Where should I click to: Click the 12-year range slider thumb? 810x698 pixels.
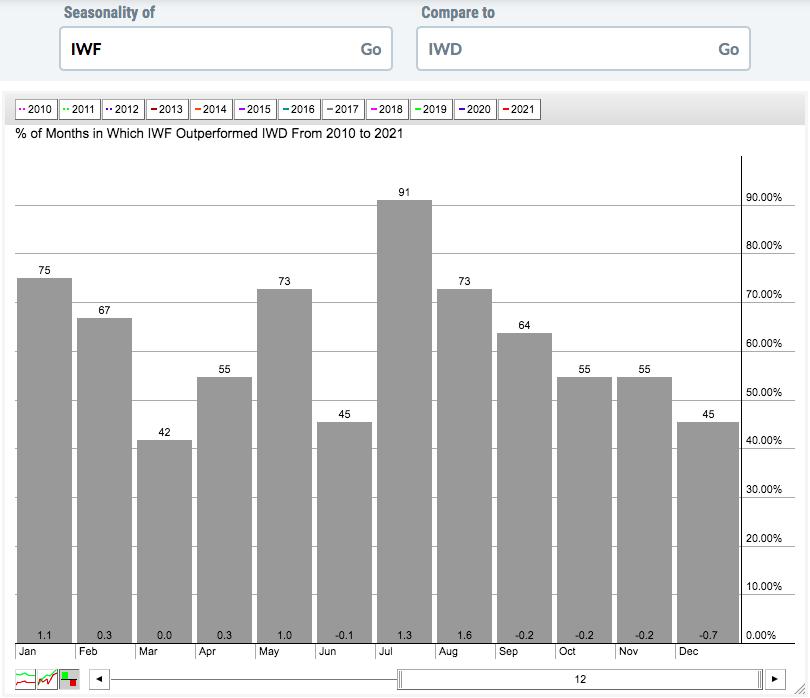point(580,679)
